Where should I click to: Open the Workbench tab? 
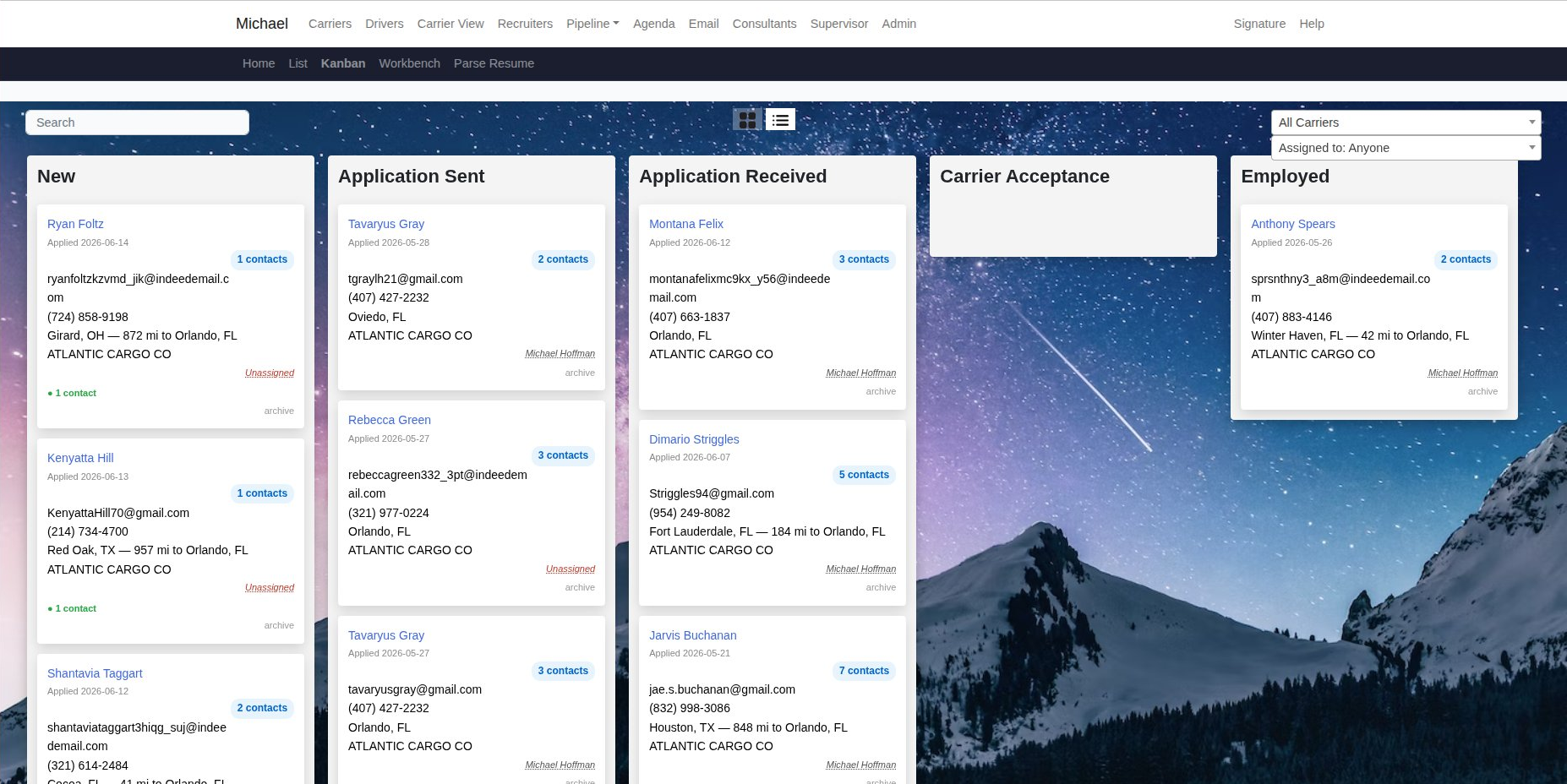(x=409, y=63)
